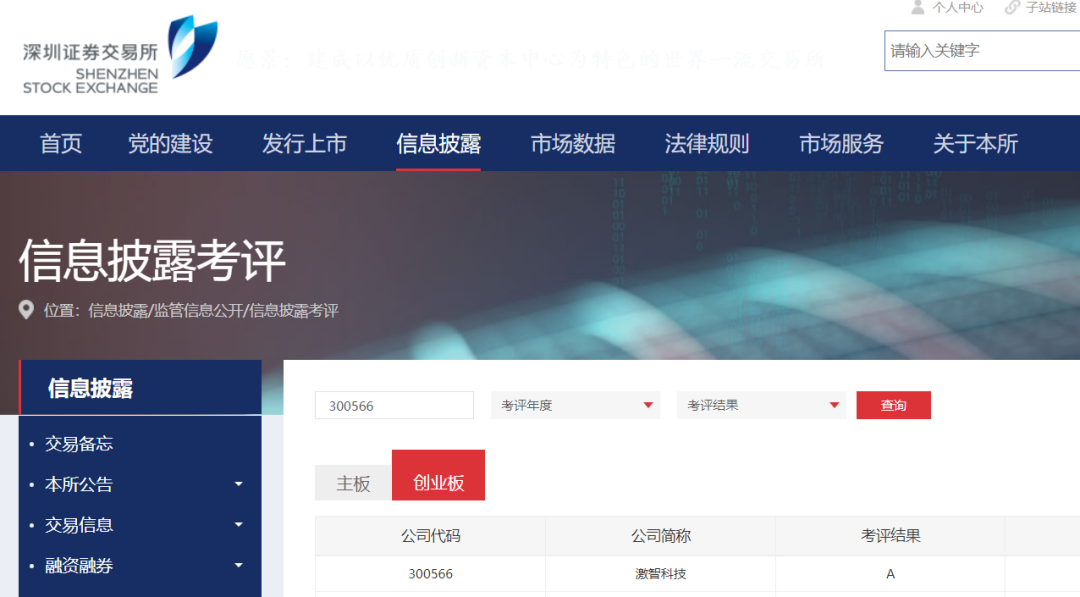Click the 个人中心 user icon
The width and height of the screenshot is (1080, 597).
tap(918, 8)
